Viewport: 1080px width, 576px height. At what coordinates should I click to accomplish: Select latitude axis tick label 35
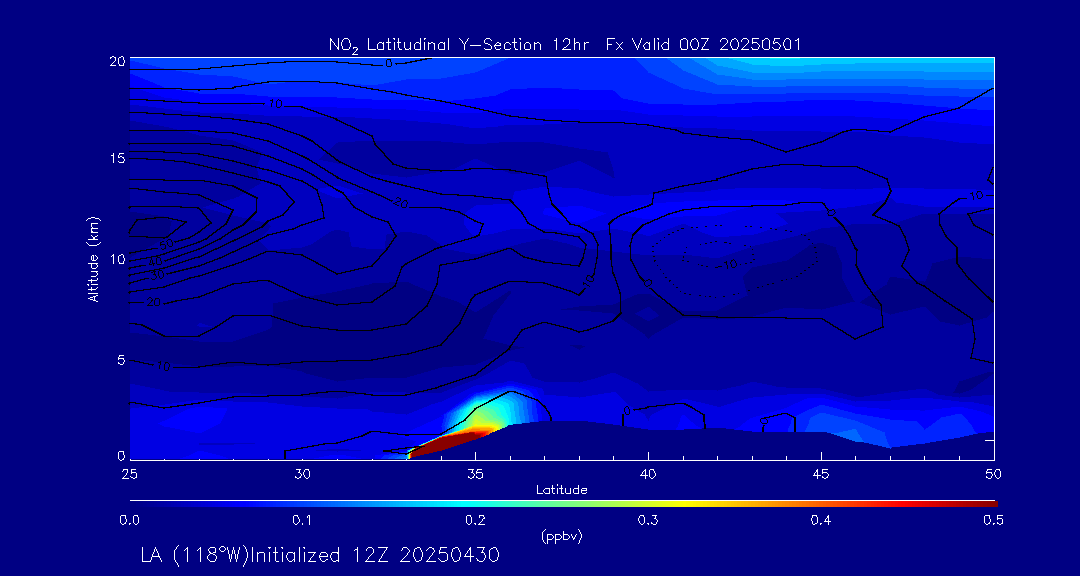(475, 474)
